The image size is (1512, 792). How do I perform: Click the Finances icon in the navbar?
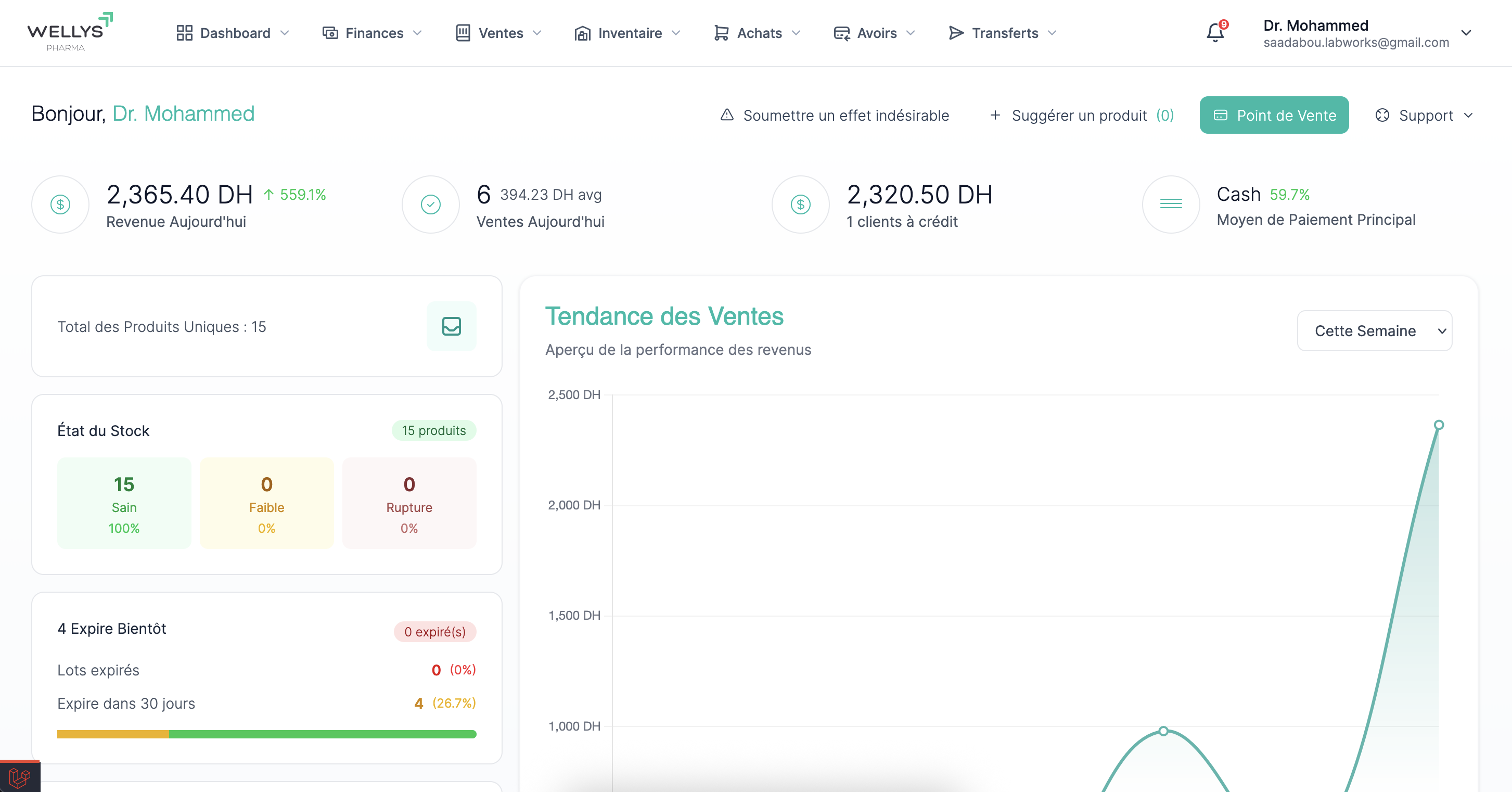point(330,33)
